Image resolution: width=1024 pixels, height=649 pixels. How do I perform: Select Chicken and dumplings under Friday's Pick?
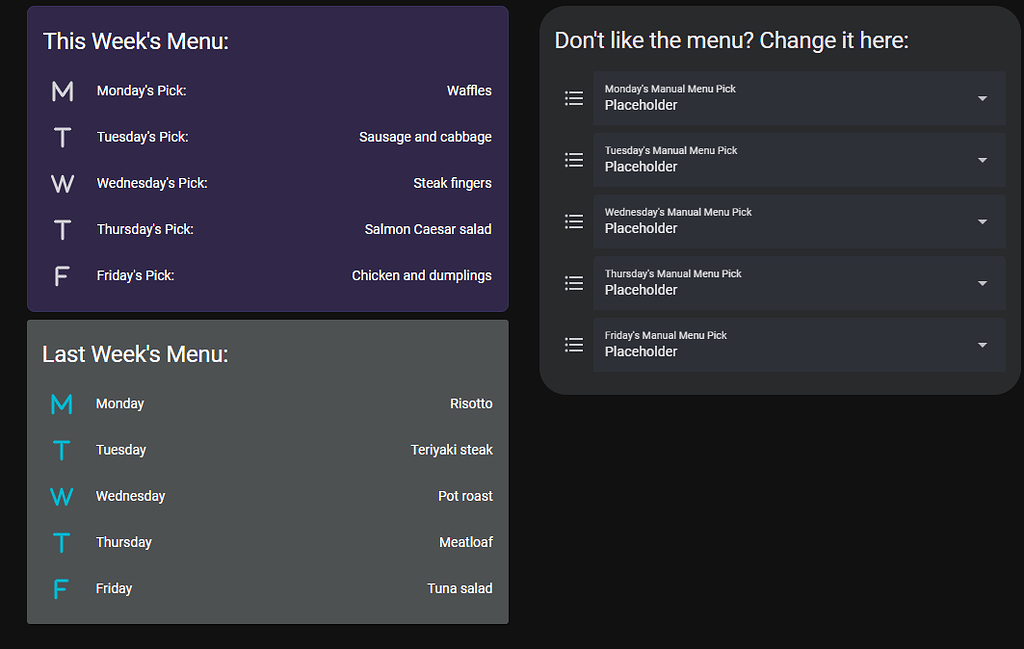[422, 275]
